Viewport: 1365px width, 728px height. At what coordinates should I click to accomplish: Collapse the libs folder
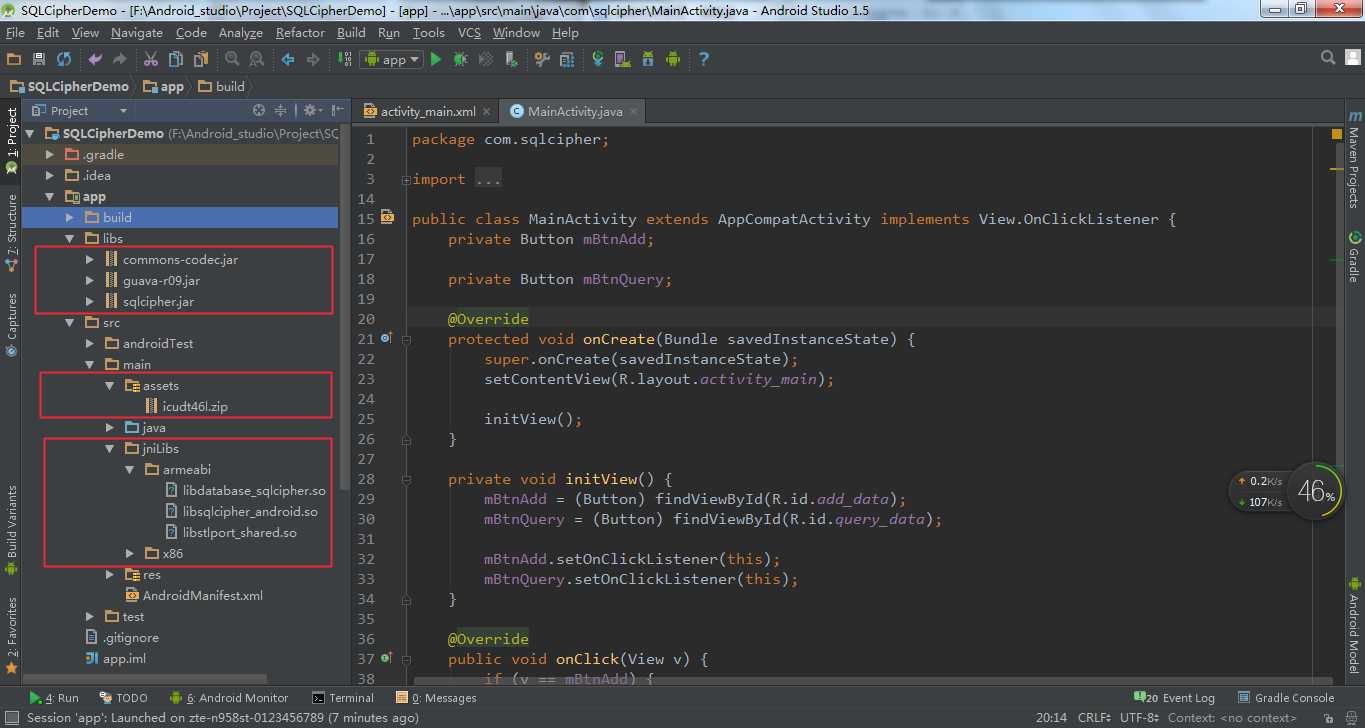click(69, 238)
